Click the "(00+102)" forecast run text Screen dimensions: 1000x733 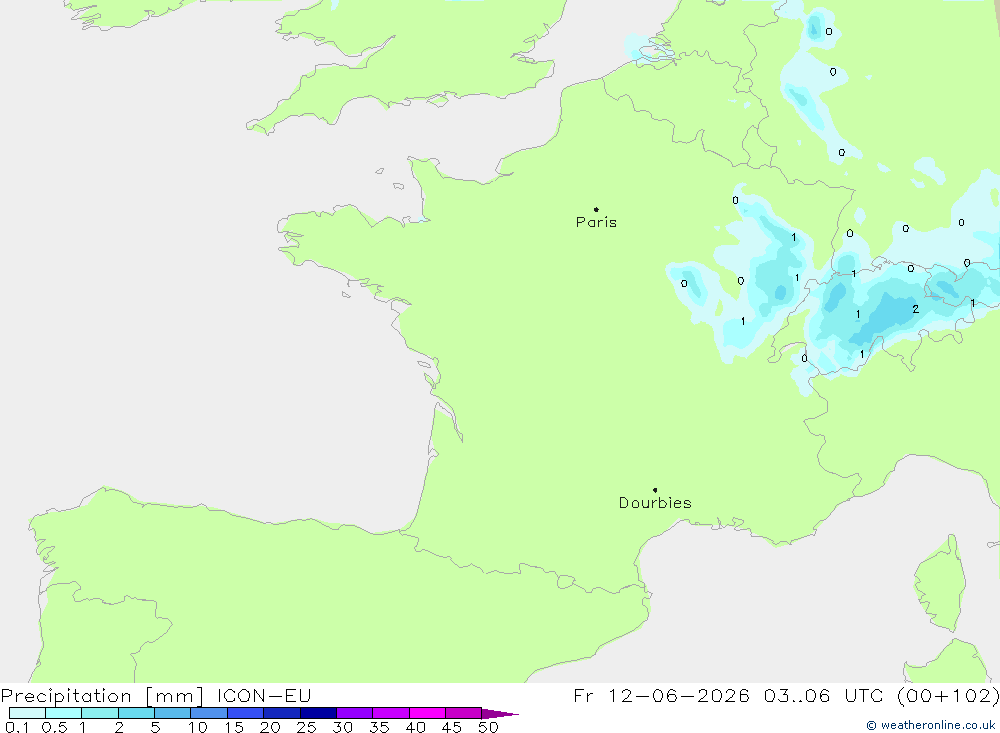(948, 695)
